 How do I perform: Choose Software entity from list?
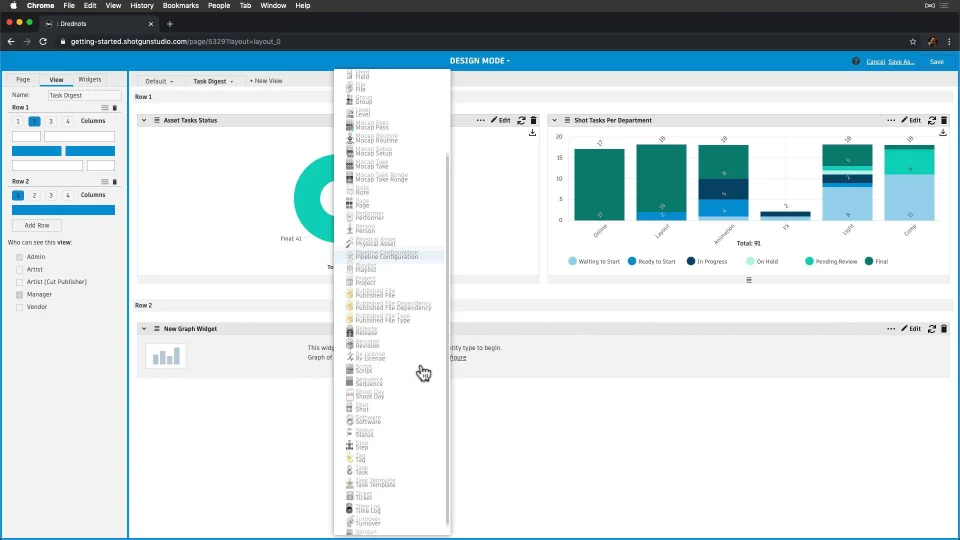367,421
